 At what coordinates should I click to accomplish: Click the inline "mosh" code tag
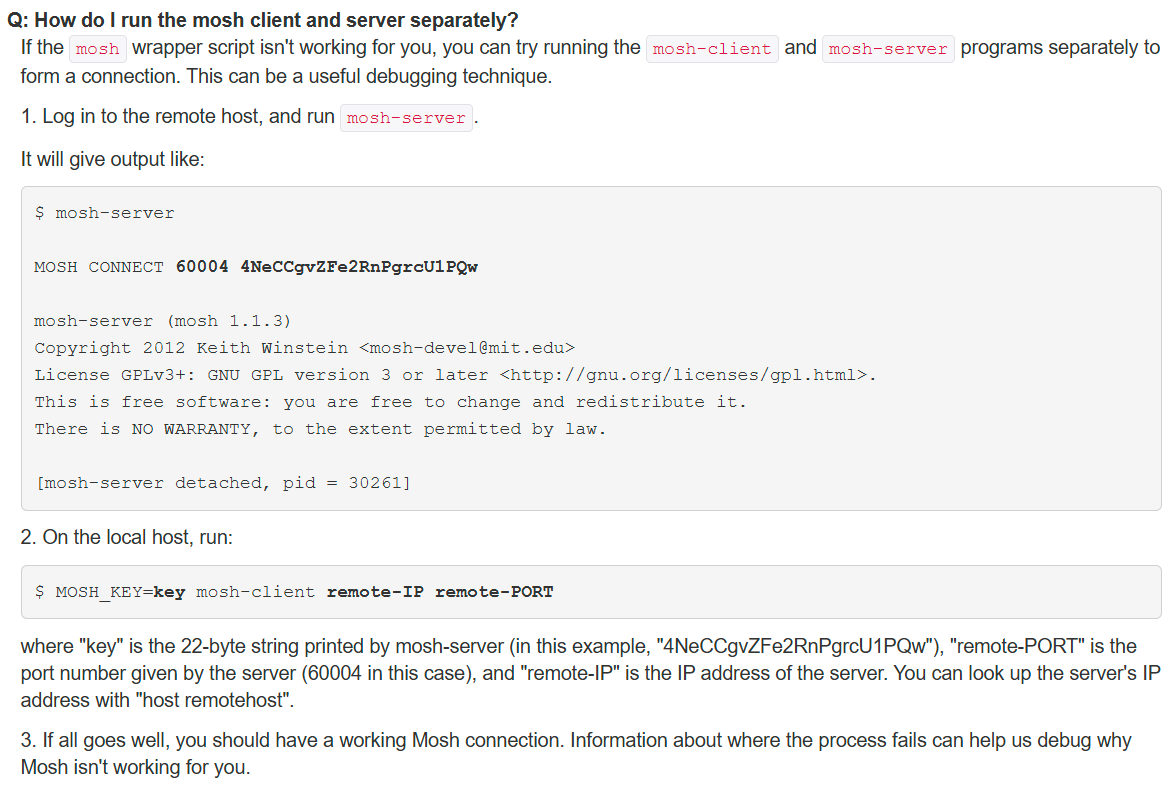point(97,49)
